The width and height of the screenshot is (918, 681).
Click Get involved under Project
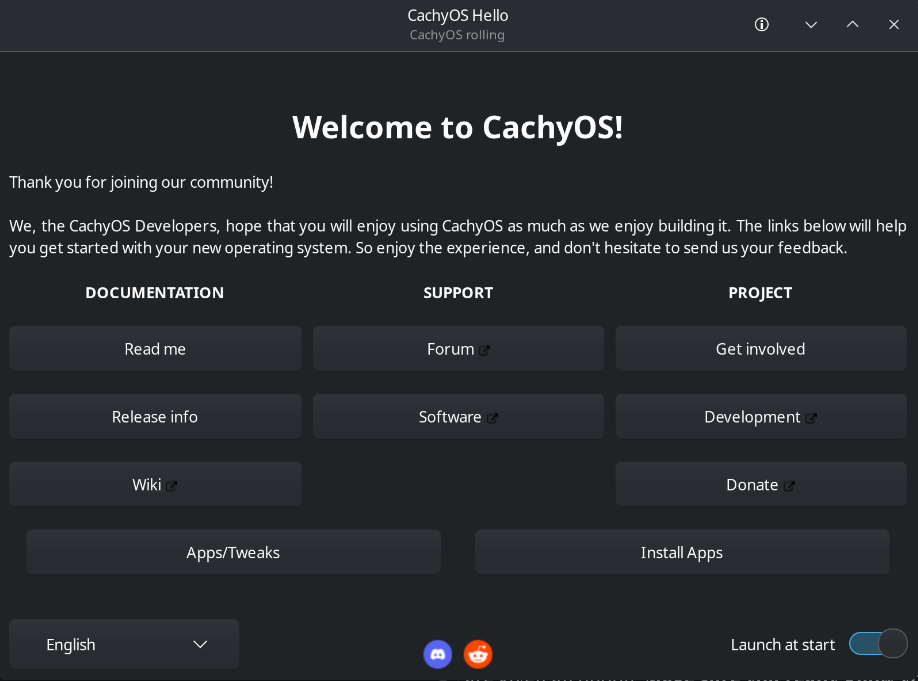pos(760,348)
